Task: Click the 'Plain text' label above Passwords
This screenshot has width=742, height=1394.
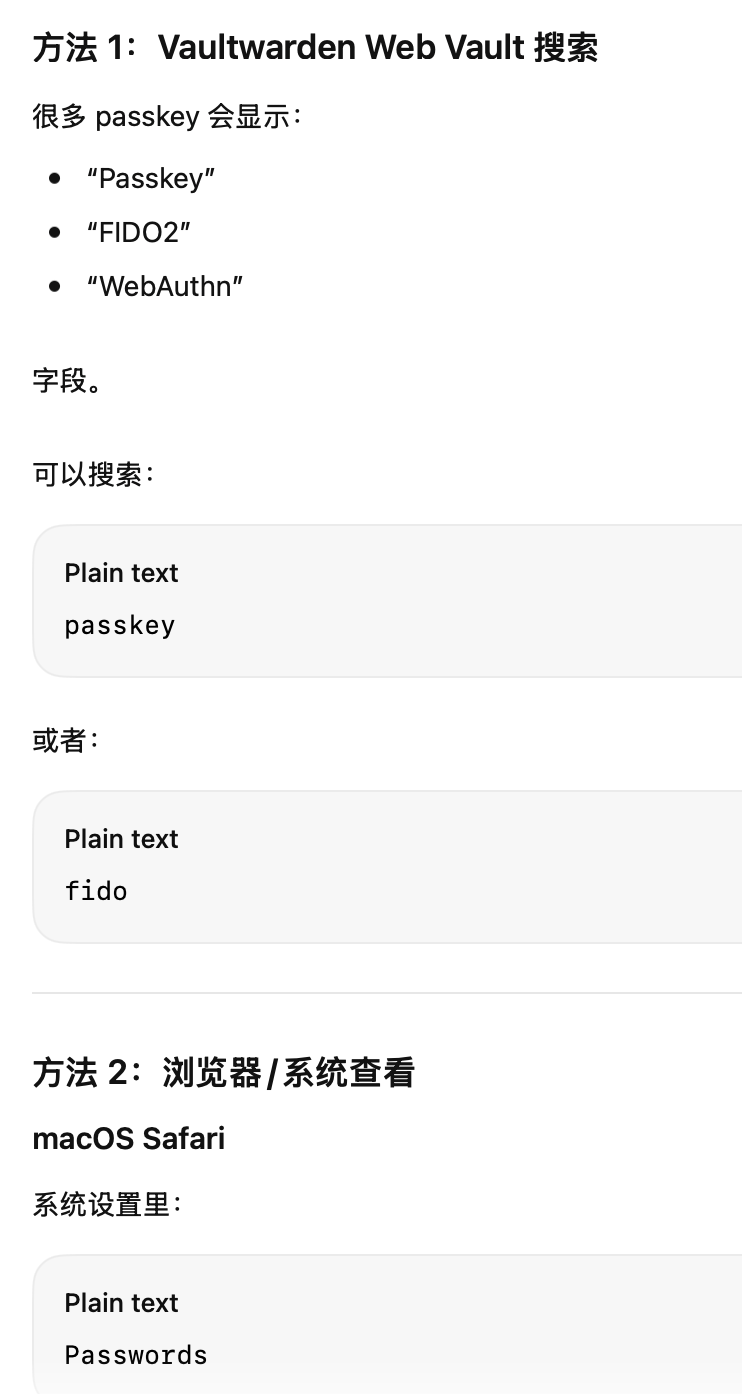Action: (x=121, y=1303)
